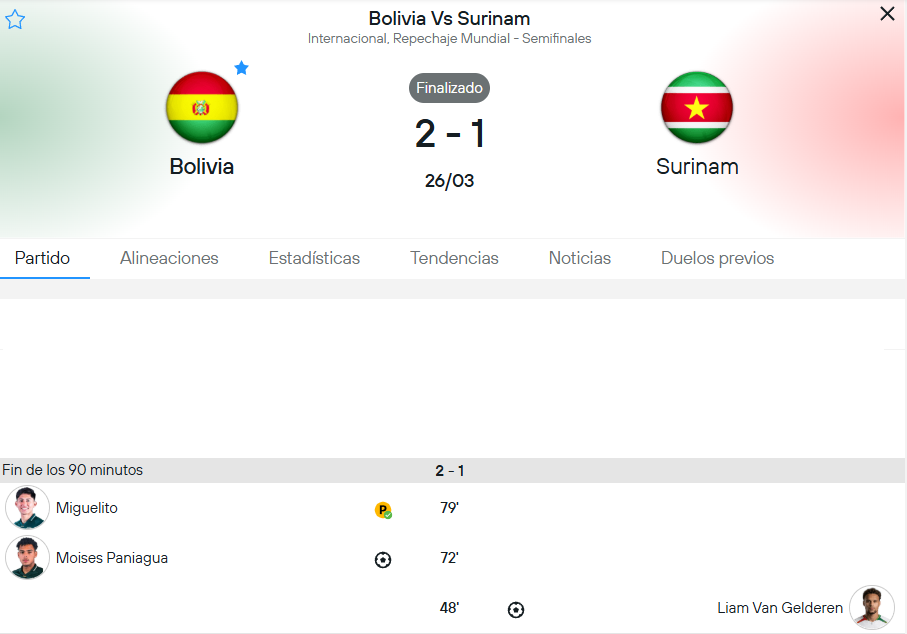Image resolution: width=907 pixels, height=634 pixels.
Task: Go to the Noticias tab
Action: coord(580,258)
